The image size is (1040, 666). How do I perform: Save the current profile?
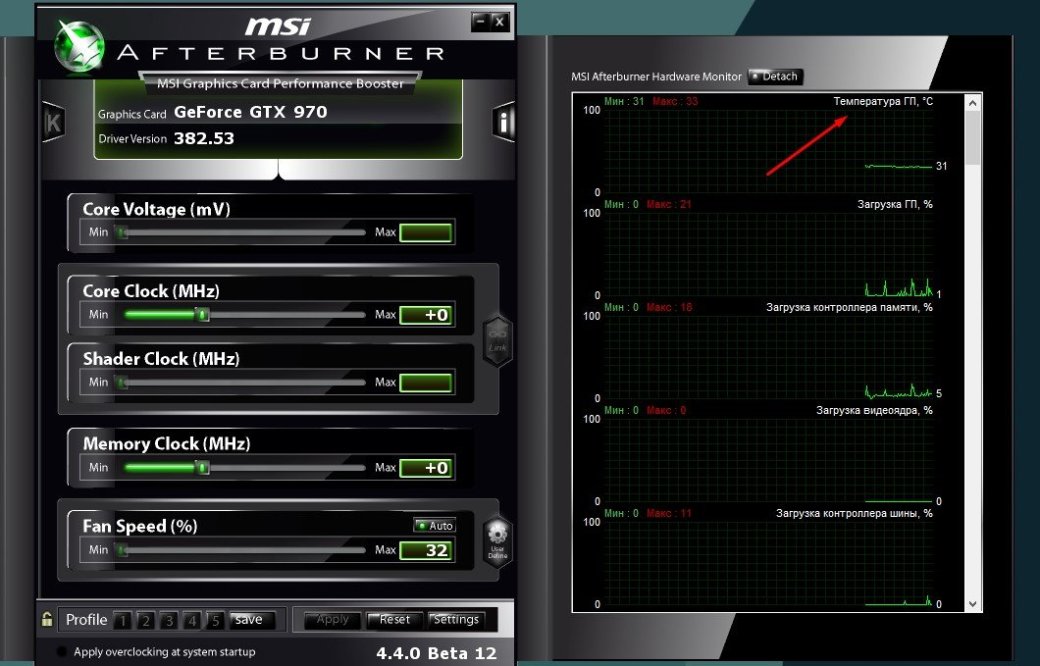pos(251,620)
